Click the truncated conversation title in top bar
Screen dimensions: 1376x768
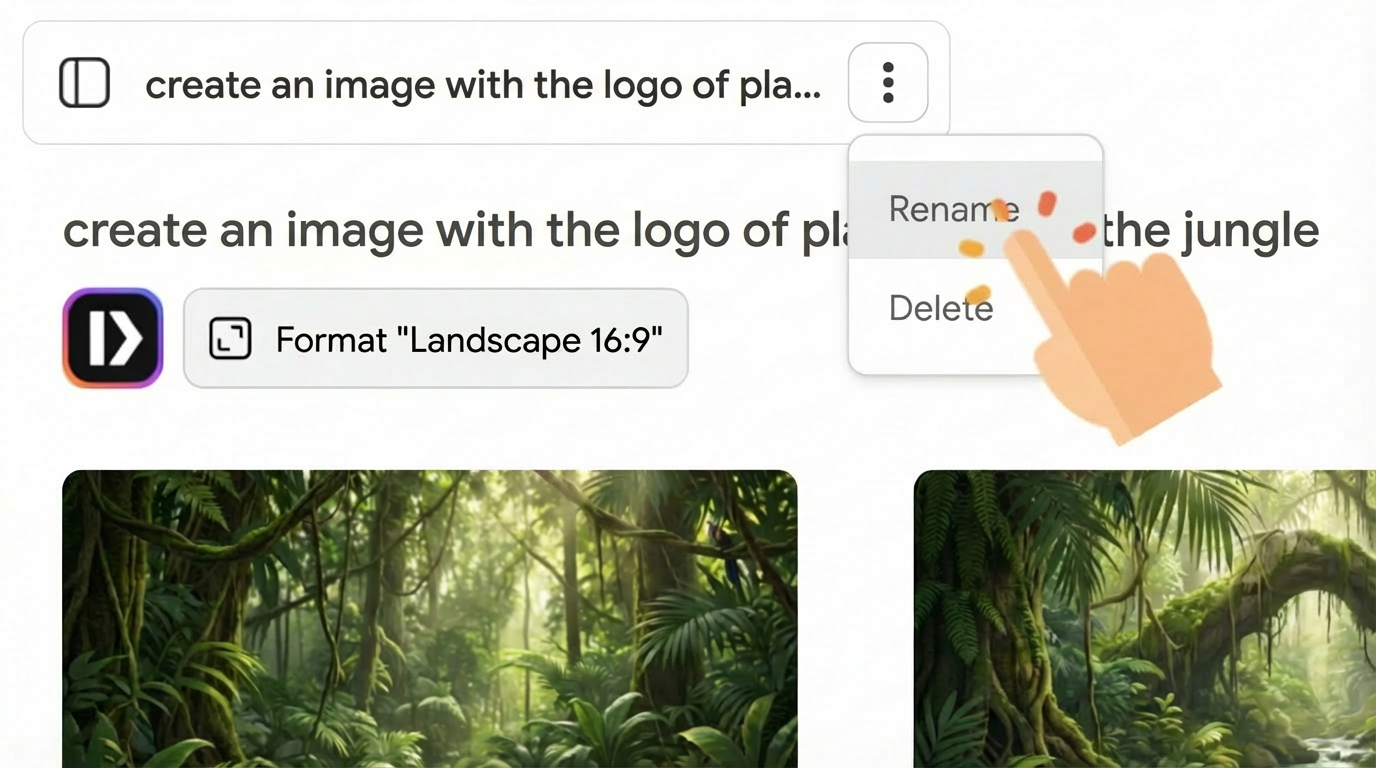[x=483, y=85]
